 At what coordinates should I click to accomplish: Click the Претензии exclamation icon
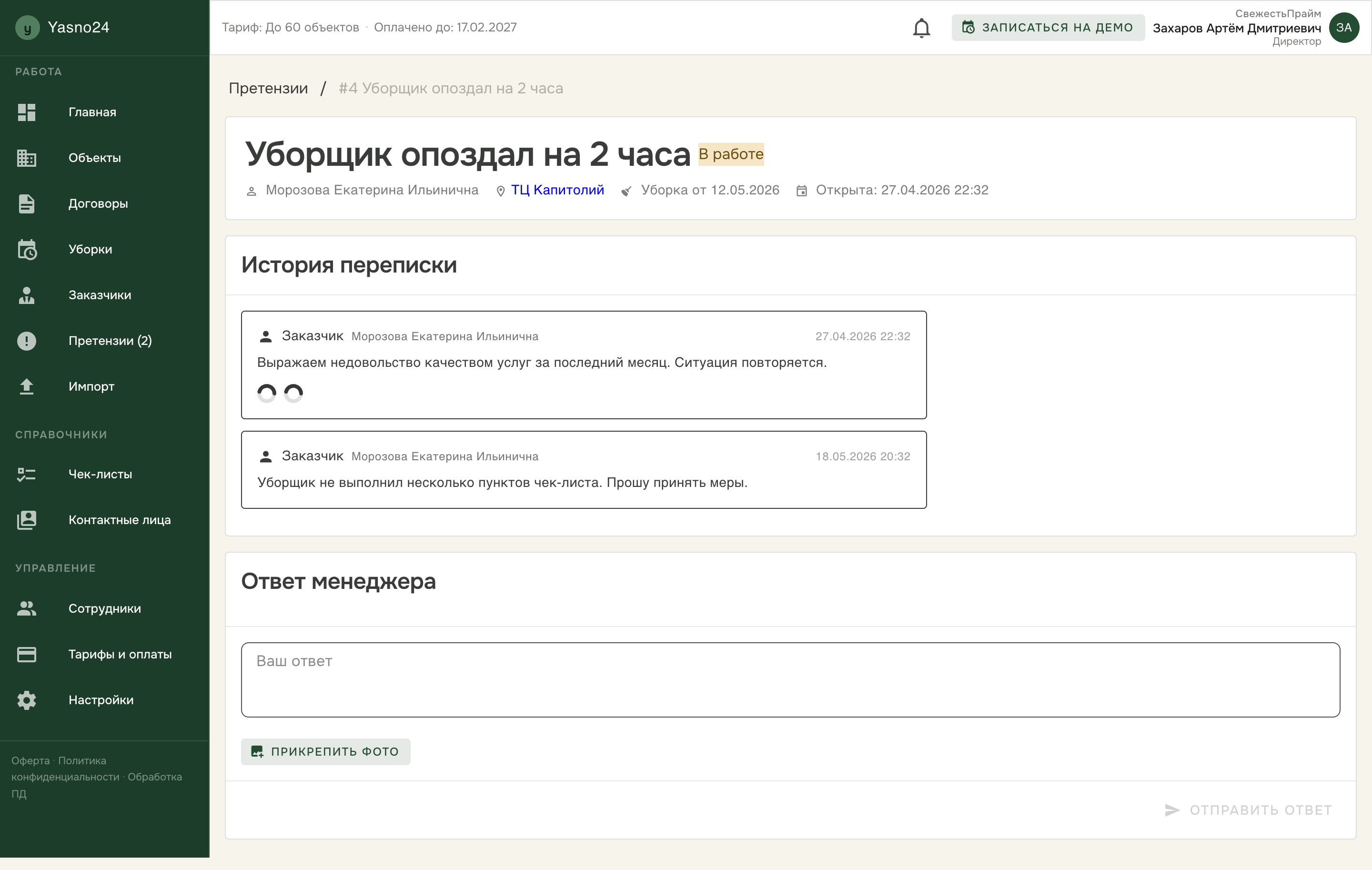(x=26, y=341)
